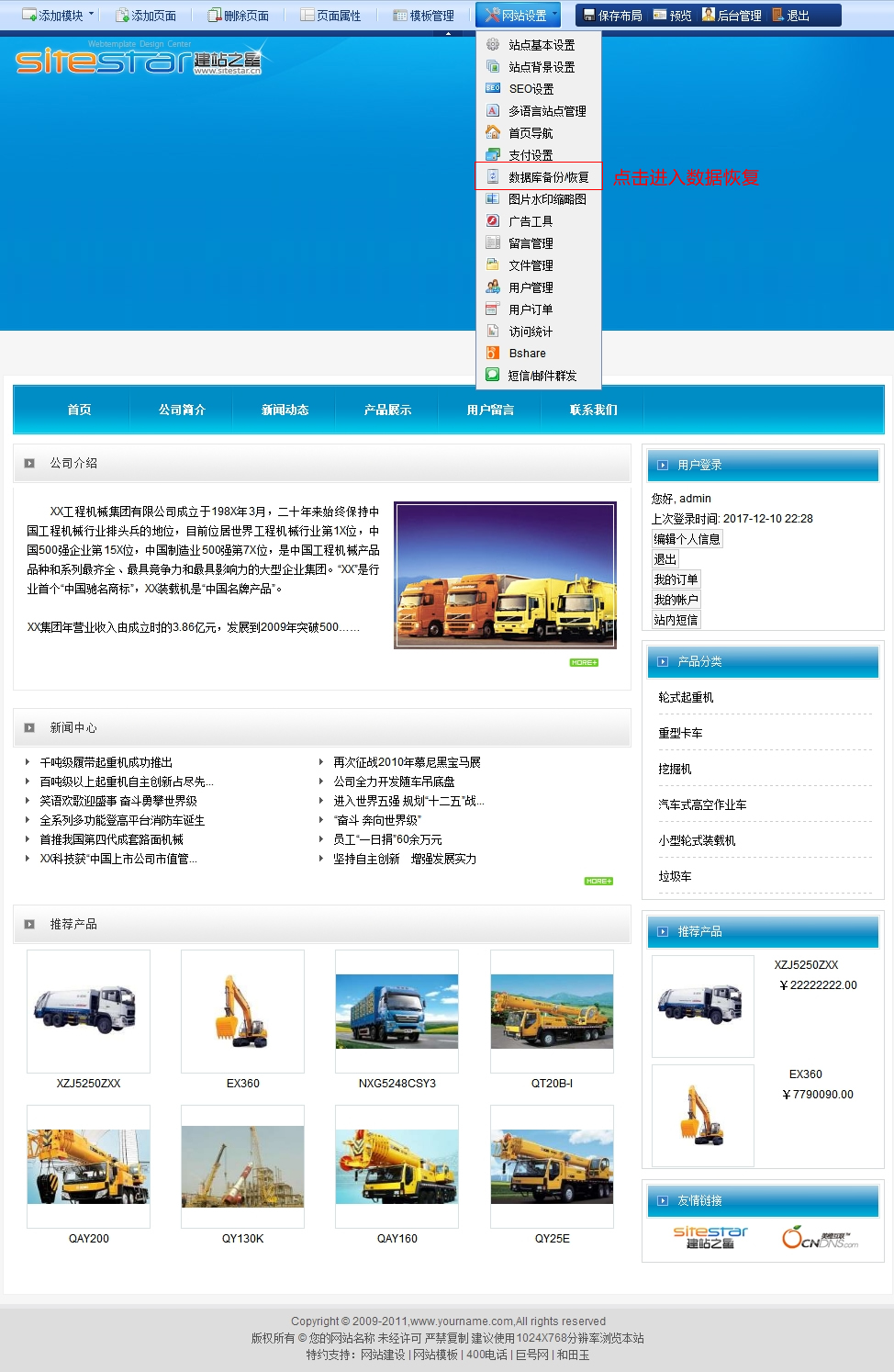Image resolution: width=894 pixels, height=1372 pixels.
Task: Click the Bshare orange icon
Action: (x=493, y=353)
